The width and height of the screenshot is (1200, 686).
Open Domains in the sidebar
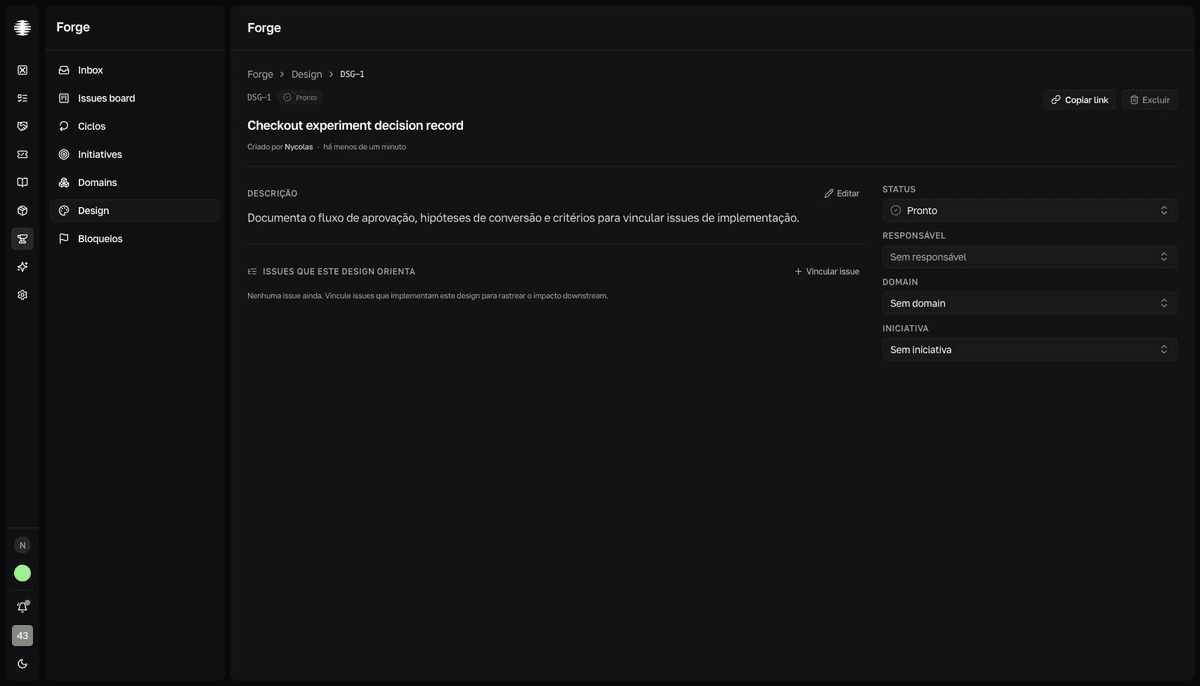[135, 182]
